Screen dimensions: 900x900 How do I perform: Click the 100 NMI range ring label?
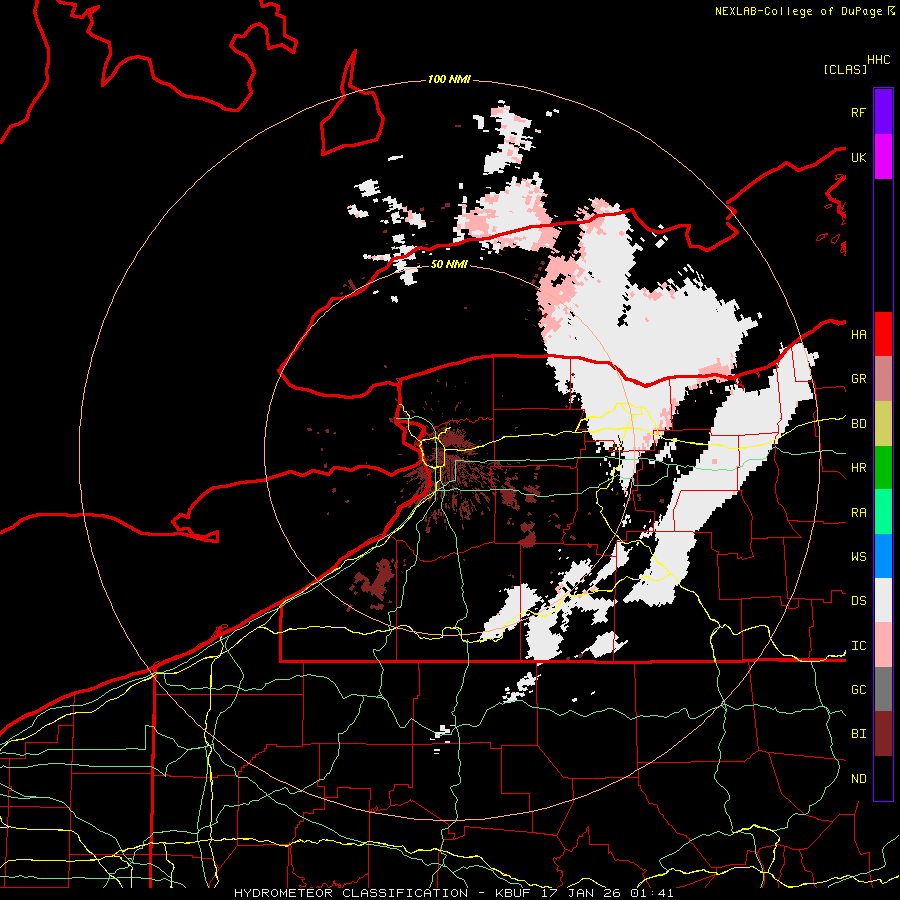tap(449, 79)
